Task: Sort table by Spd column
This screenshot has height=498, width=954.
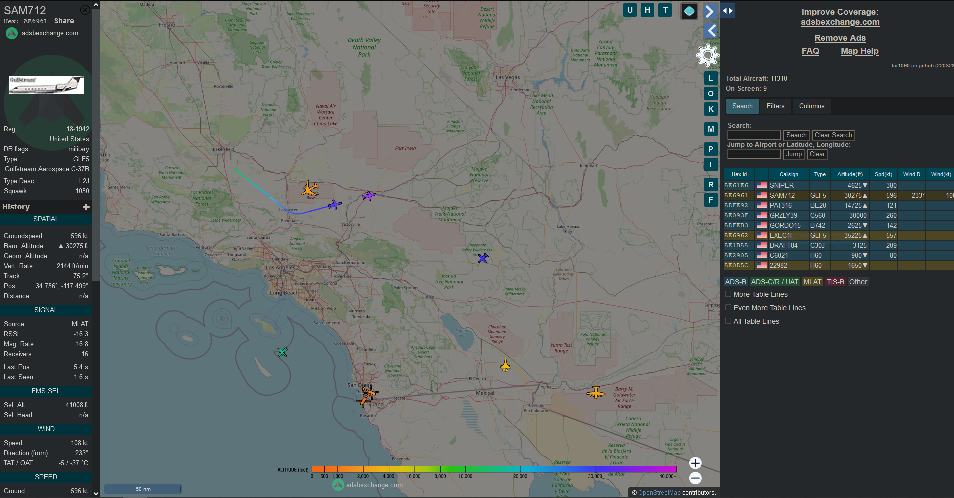Action: tap(883, 175)
